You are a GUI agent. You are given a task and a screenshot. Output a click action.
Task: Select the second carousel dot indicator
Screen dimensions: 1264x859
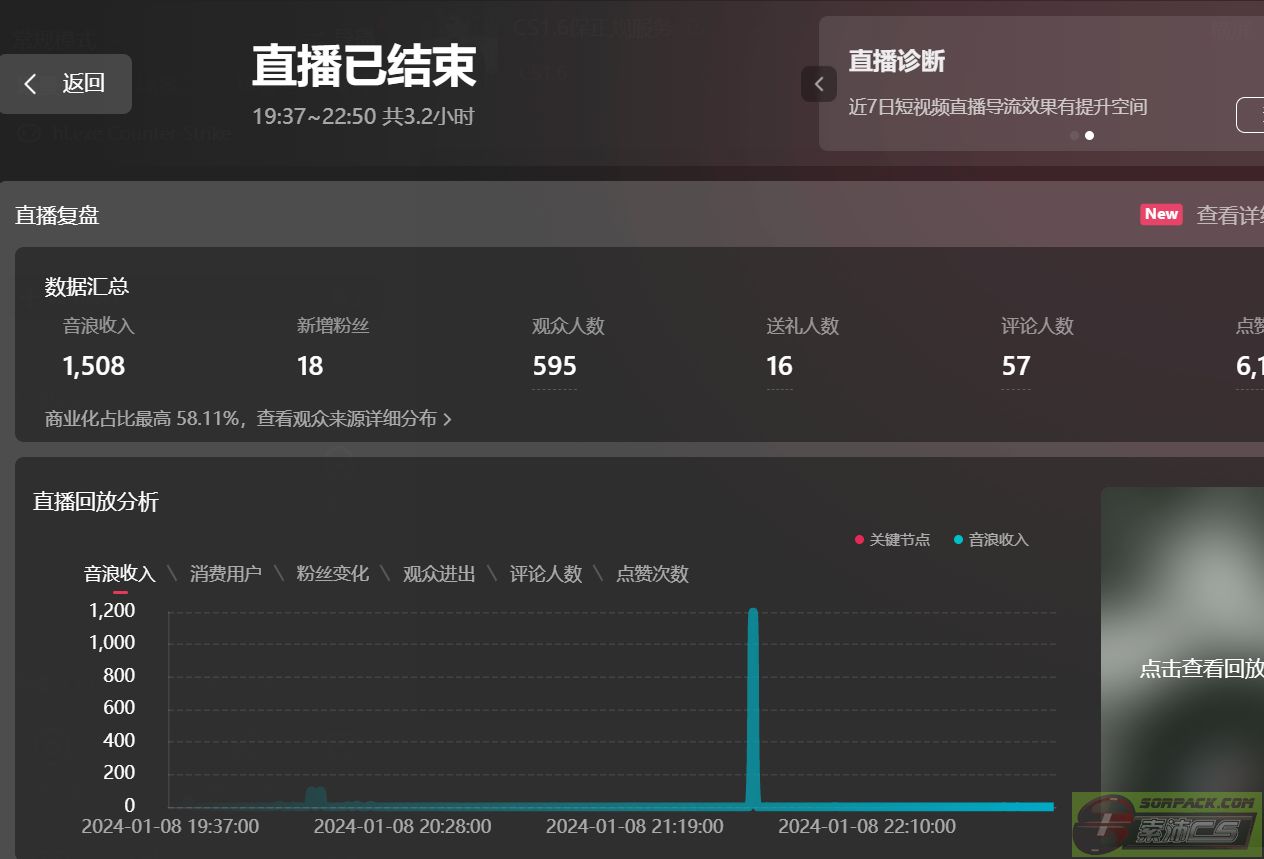1089,135
